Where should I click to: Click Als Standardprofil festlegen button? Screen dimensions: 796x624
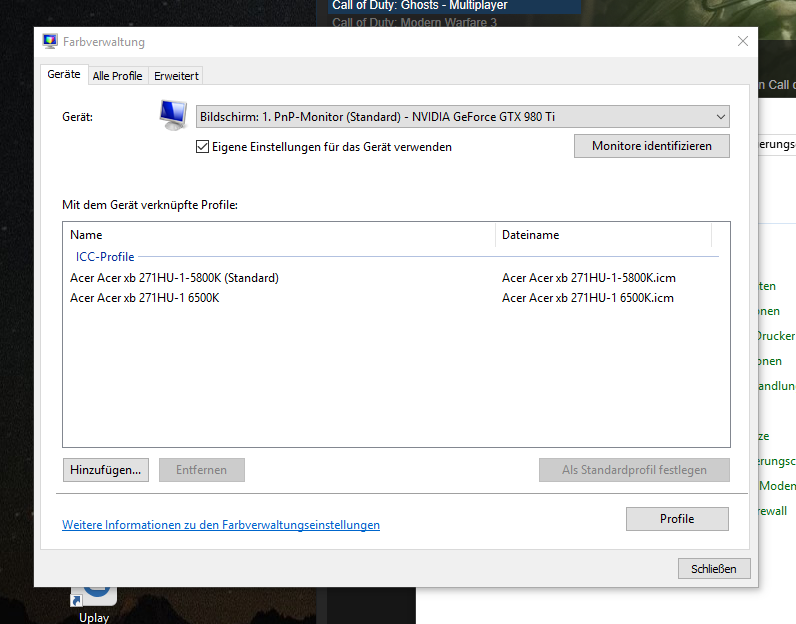(x=634, y=470)
